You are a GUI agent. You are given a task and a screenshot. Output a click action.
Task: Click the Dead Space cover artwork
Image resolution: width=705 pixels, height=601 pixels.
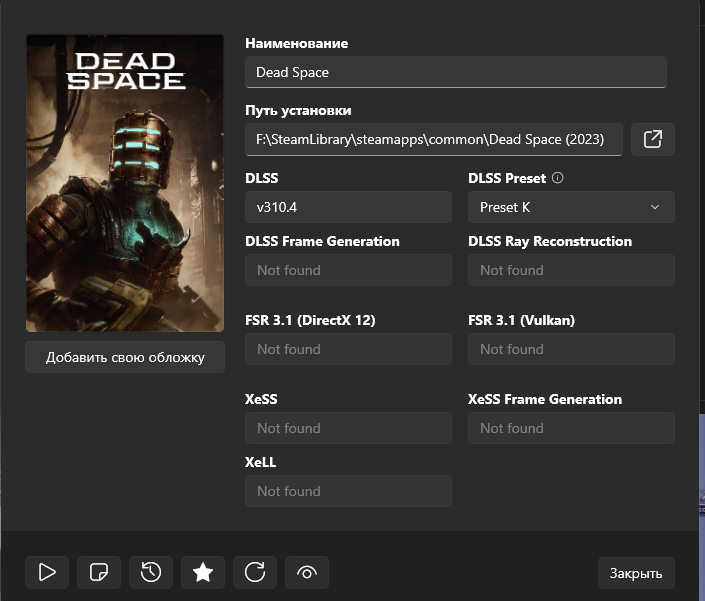coord(125,183)
